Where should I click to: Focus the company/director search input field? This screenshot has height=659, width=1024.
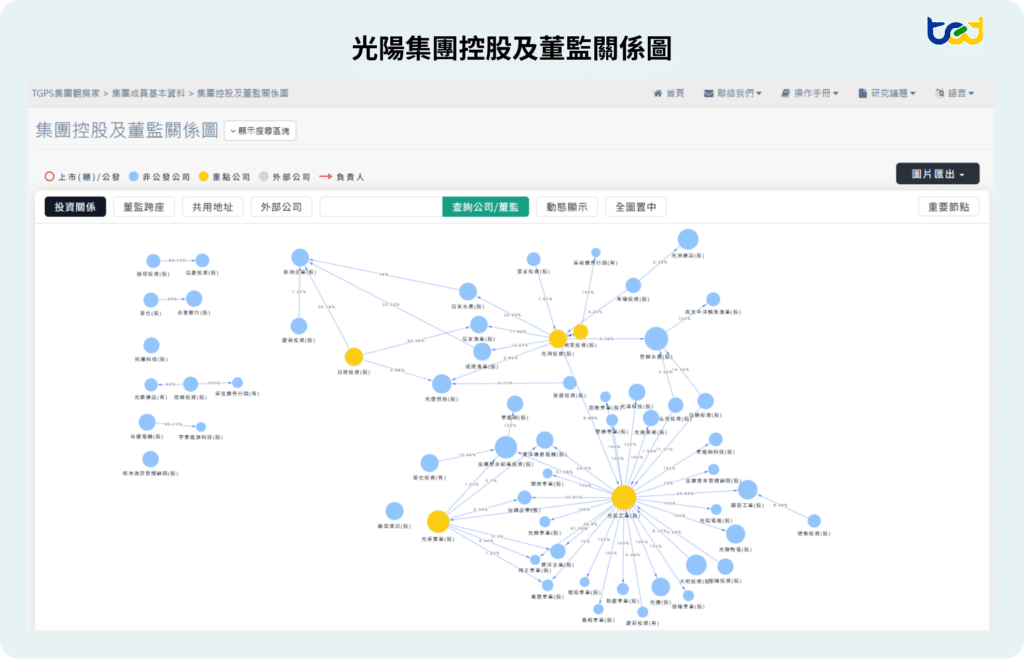tap(381, 207)
